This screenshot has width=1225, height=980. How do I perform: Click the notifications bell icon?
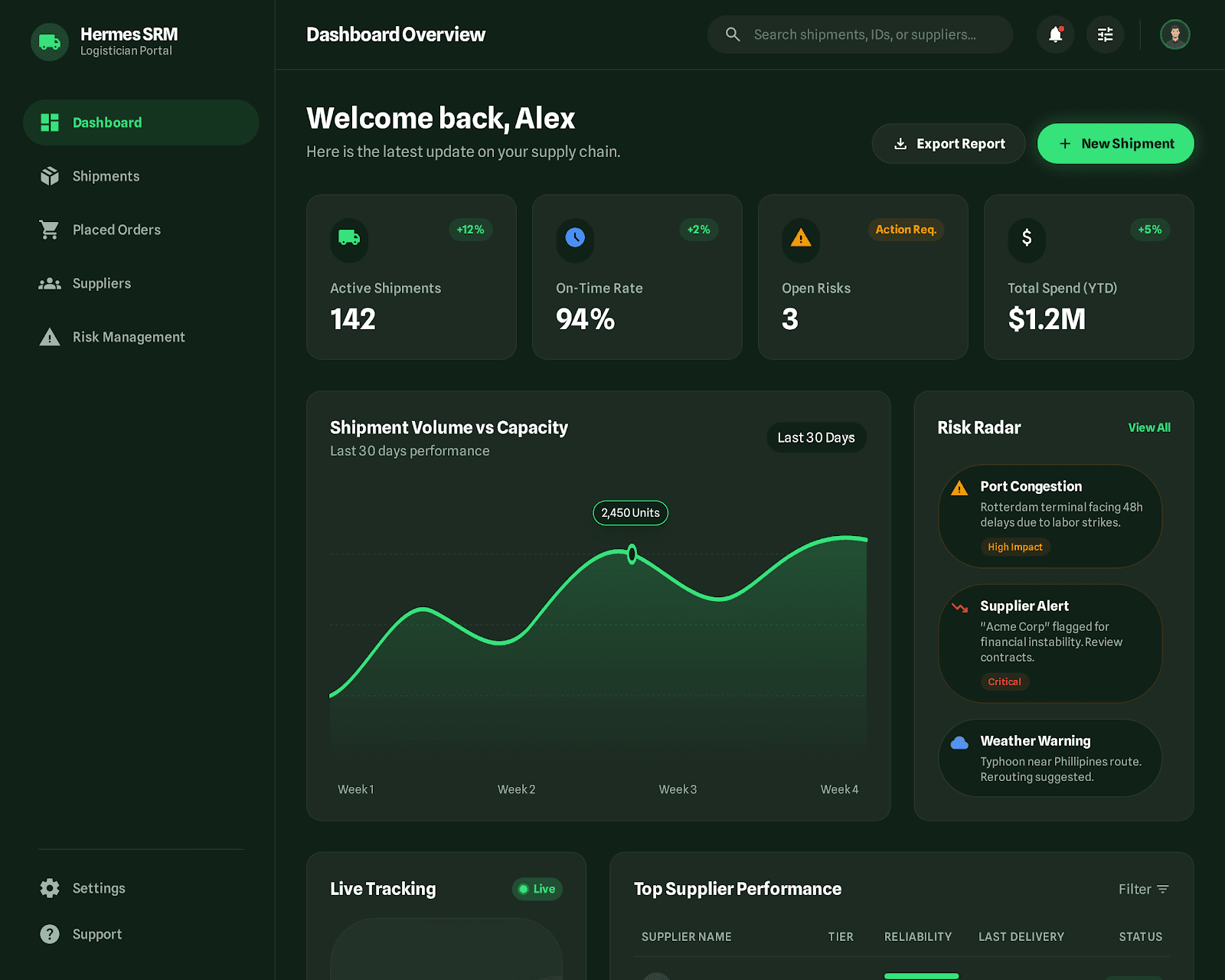pos(1055,34)
